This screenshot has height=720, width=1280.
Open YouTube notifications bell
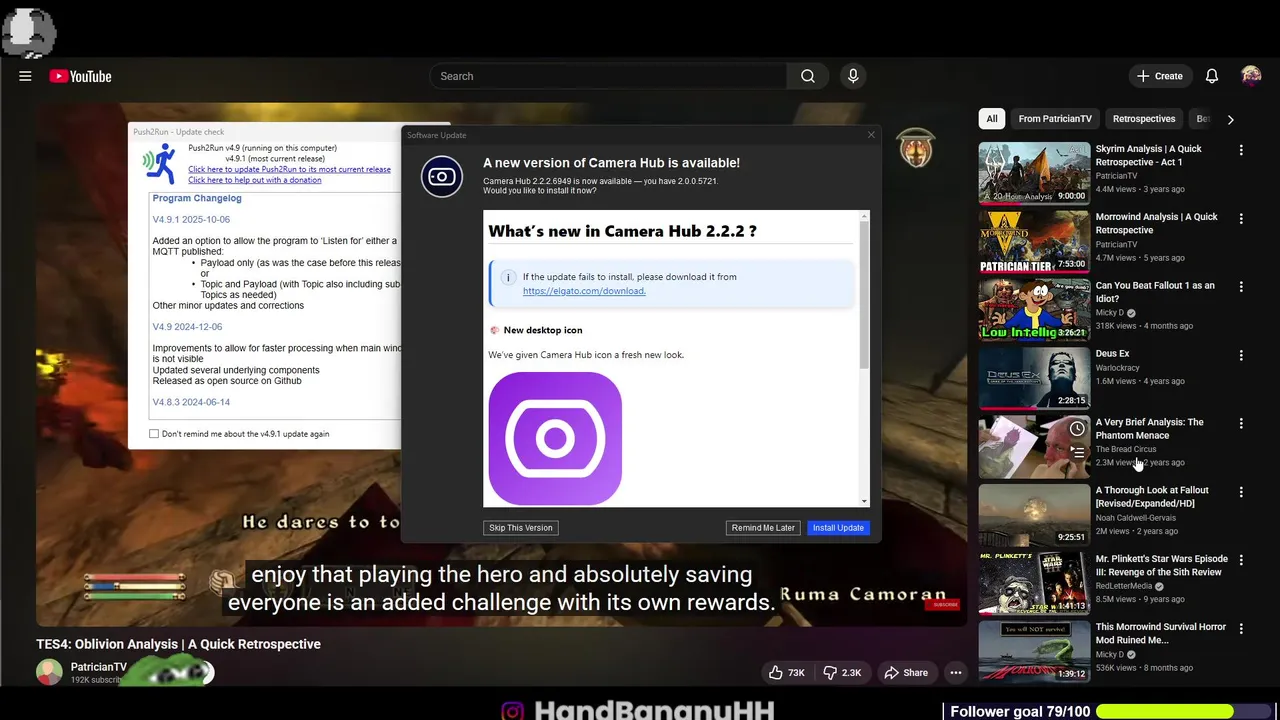(1212, 76)
